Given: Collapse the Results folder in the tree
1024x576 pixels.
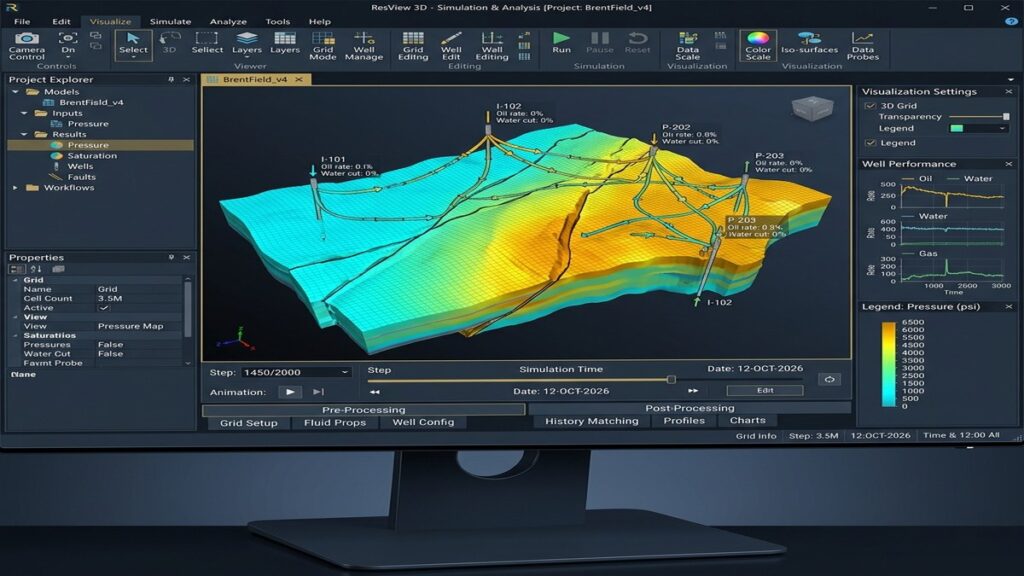Looking at the screenshot, I should [x=24, y=135].
